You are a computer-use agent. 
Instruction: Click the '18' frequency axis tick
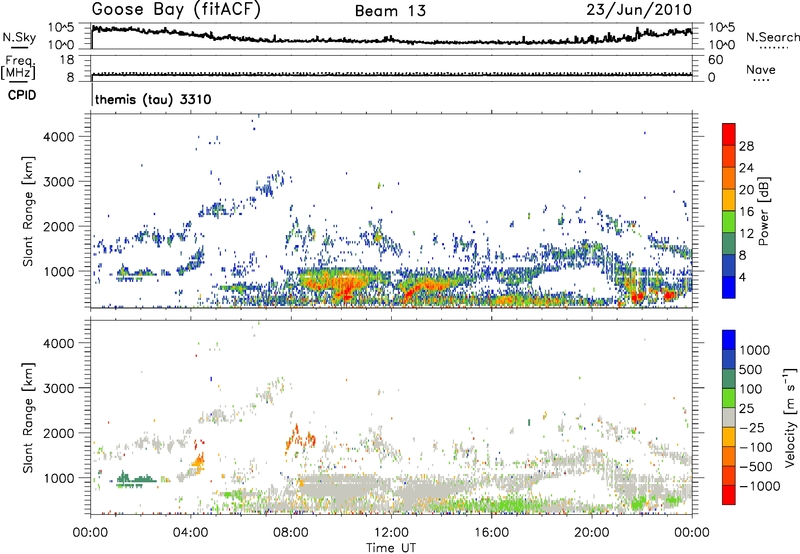(67, 60)
